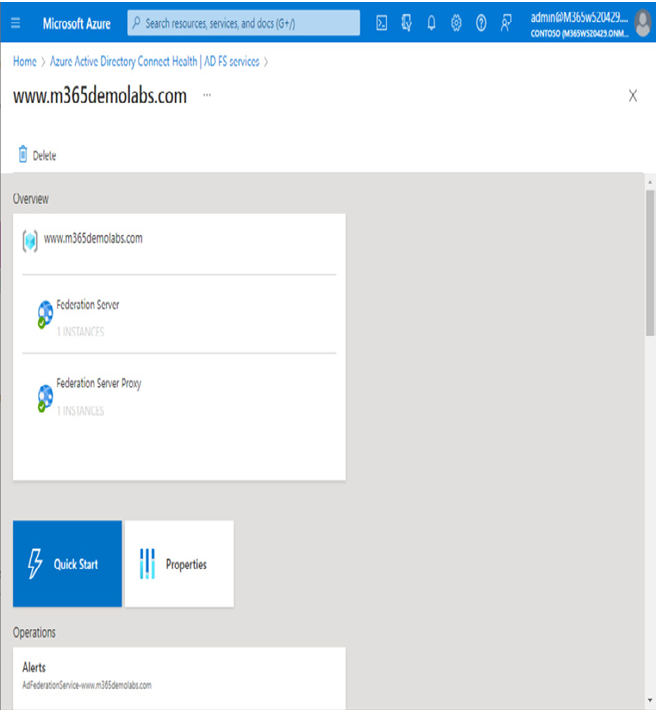Click the search resources input field
This screenshot has height=713, width=658.
(244, 23)
